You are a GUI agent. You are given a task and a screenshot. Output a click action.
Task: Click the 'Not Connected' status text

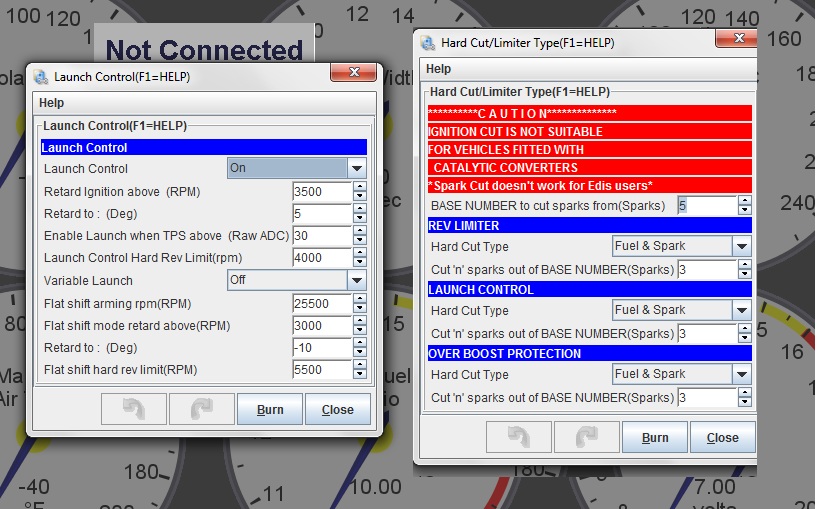[x=204, y=50]
